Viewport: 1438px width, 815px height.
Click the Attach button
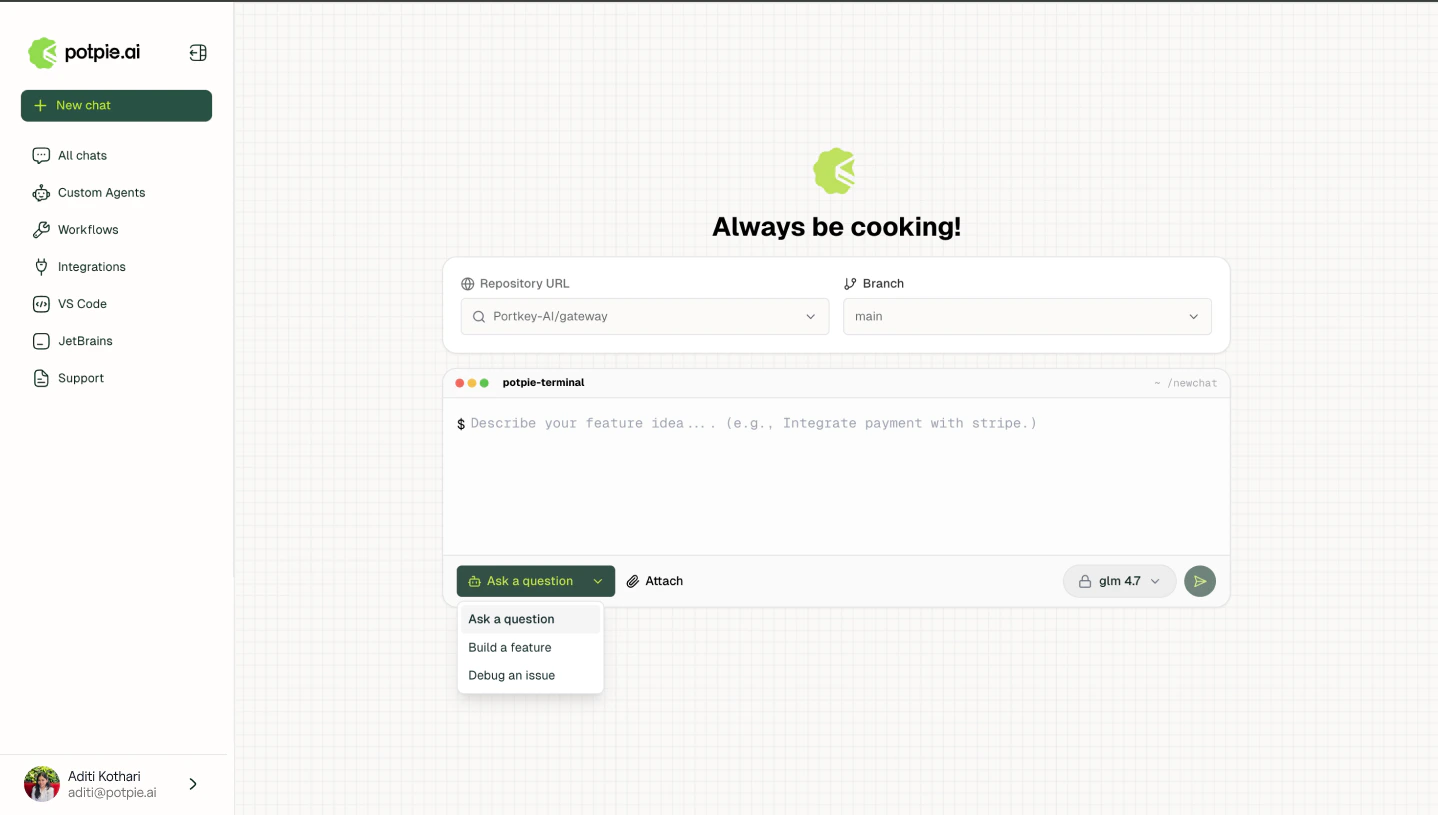coord(655,581)
